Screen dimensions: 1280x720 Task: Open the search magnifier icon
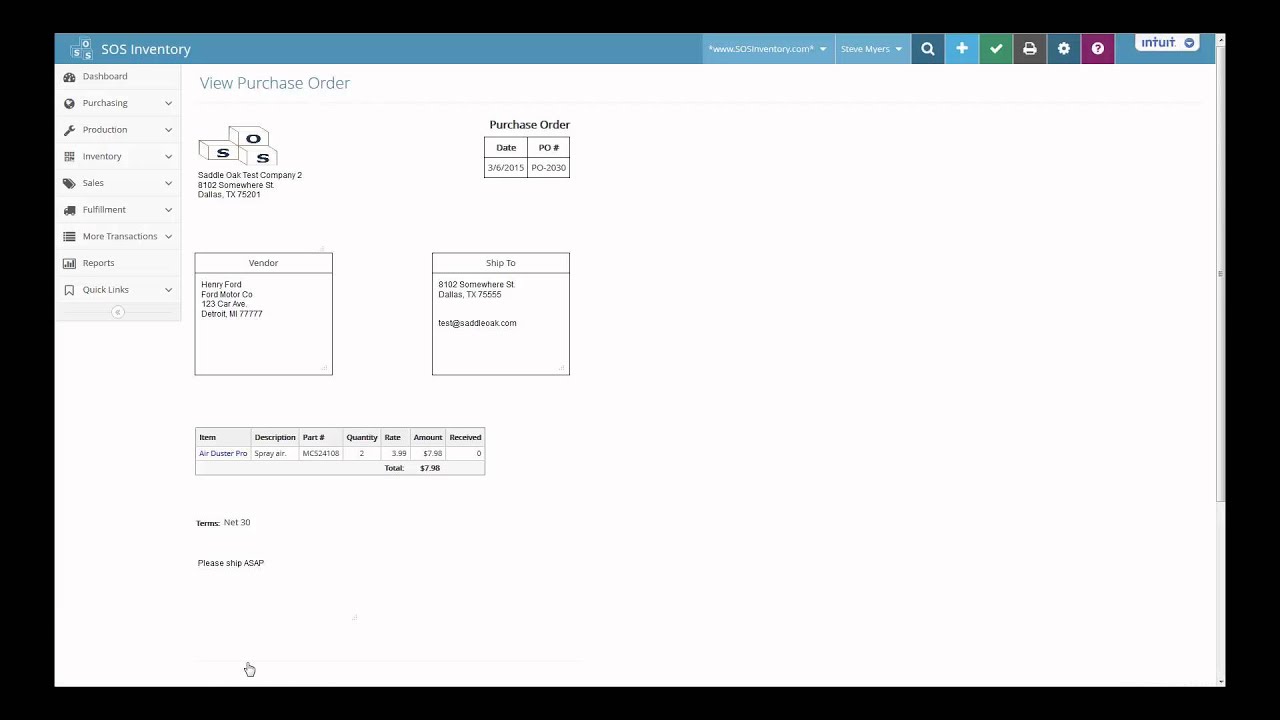tap(928, 49)
